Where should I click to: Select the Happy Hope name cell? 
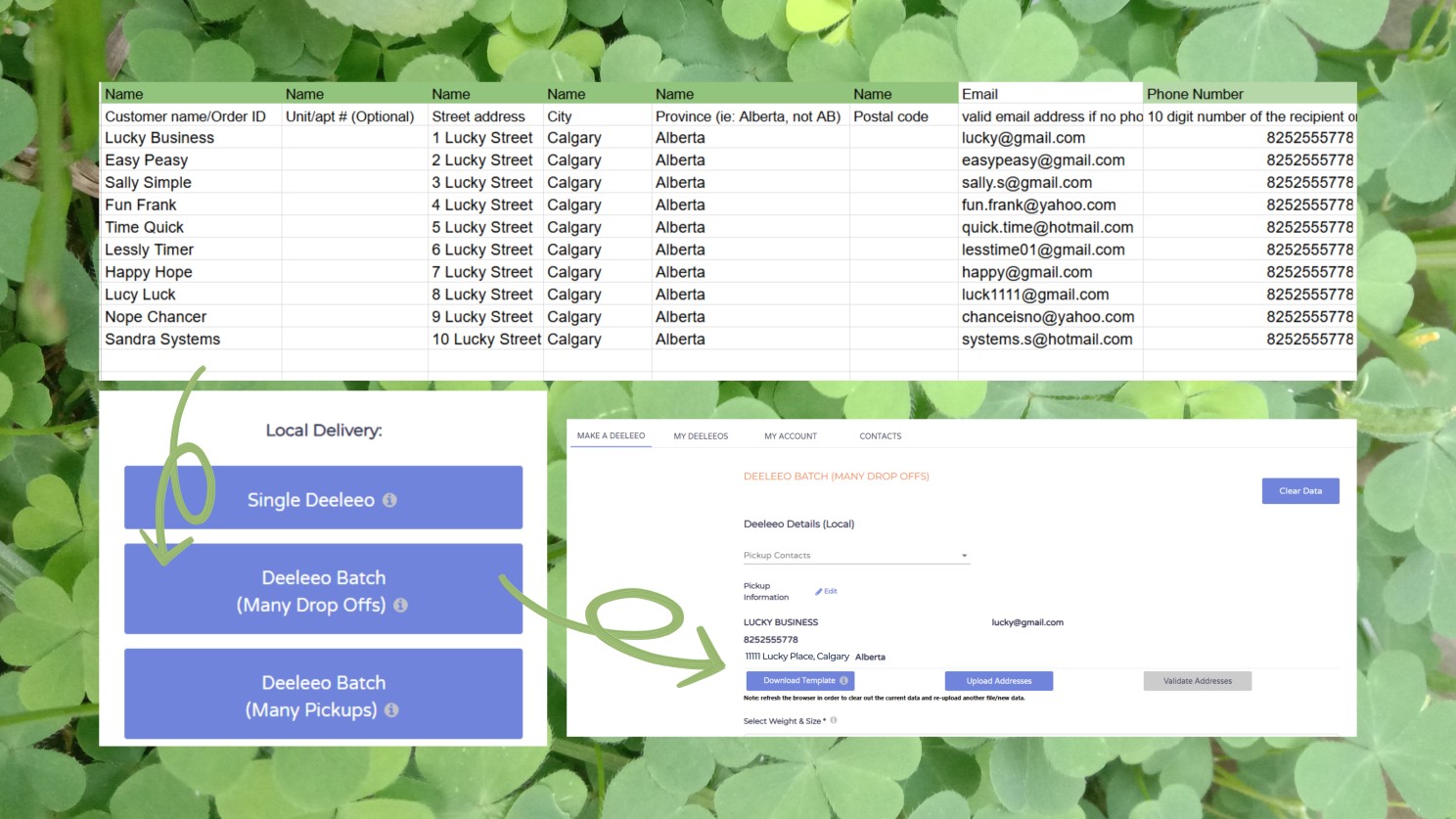click(191, 273)
